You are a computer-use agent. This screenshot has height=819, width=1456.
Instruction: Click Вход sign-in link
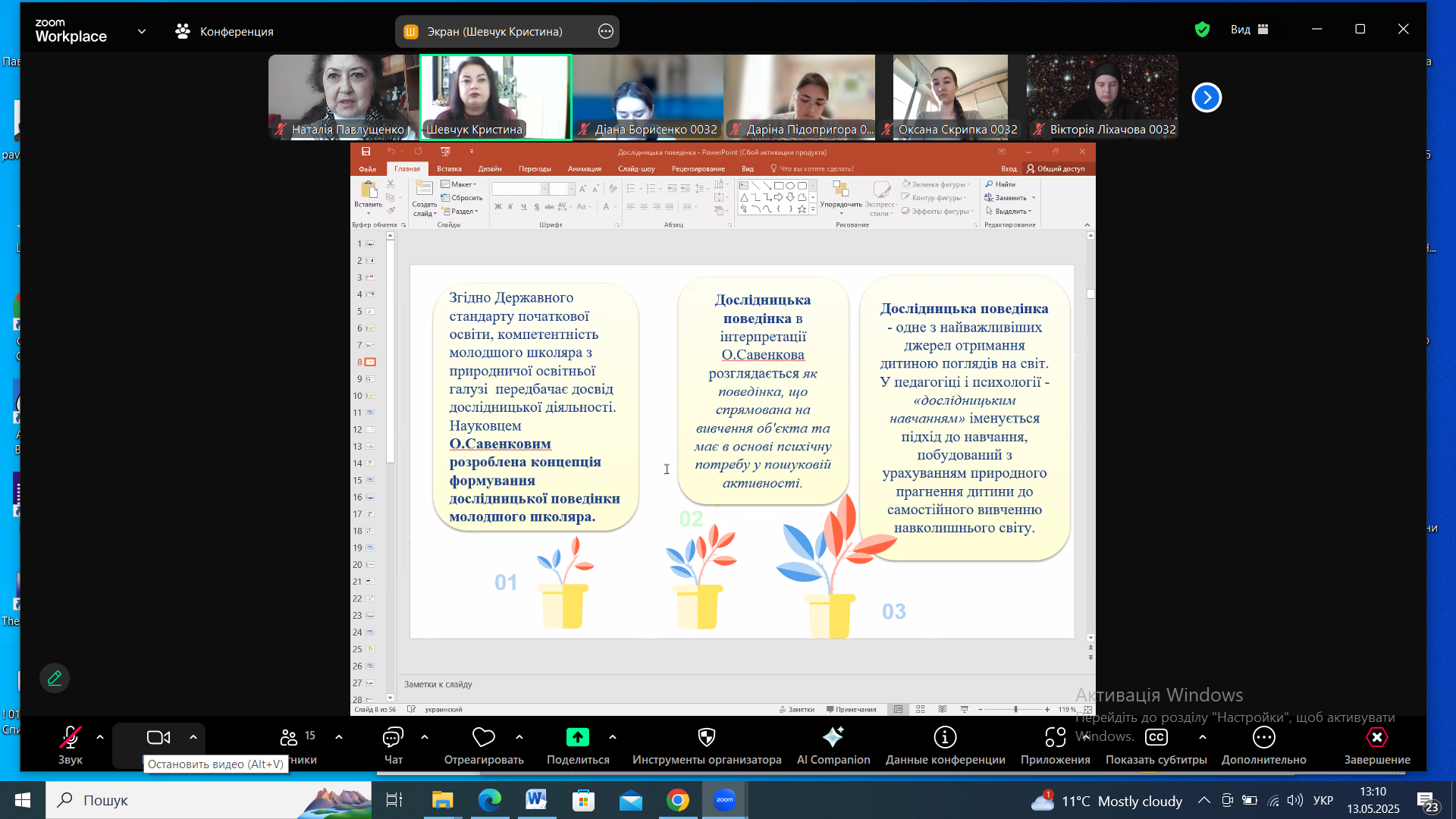[x=1009, y=169]
